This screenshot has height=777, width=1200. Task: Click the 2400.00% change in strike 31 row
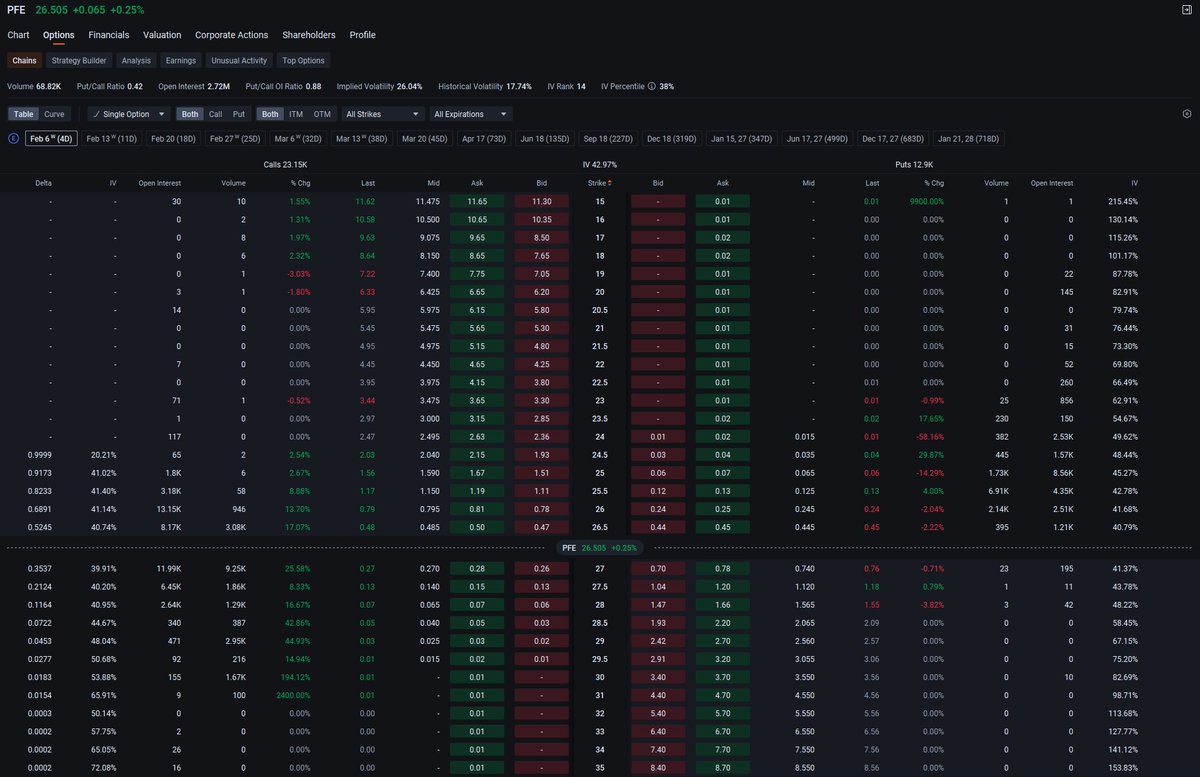point(292,695)
